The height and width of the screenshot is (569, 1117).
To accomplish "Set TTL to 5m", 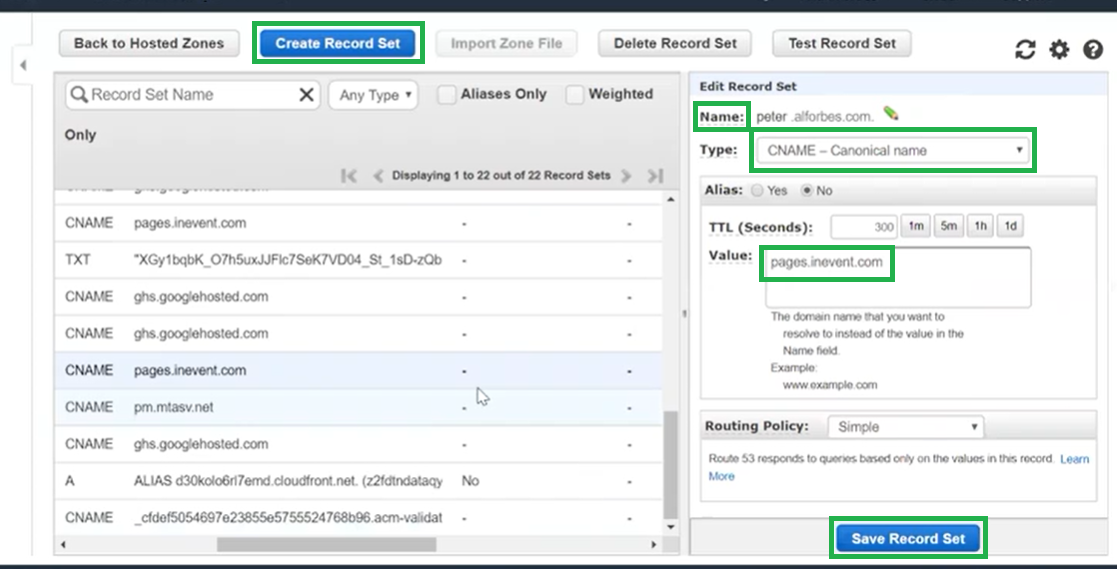I will 948,226.
